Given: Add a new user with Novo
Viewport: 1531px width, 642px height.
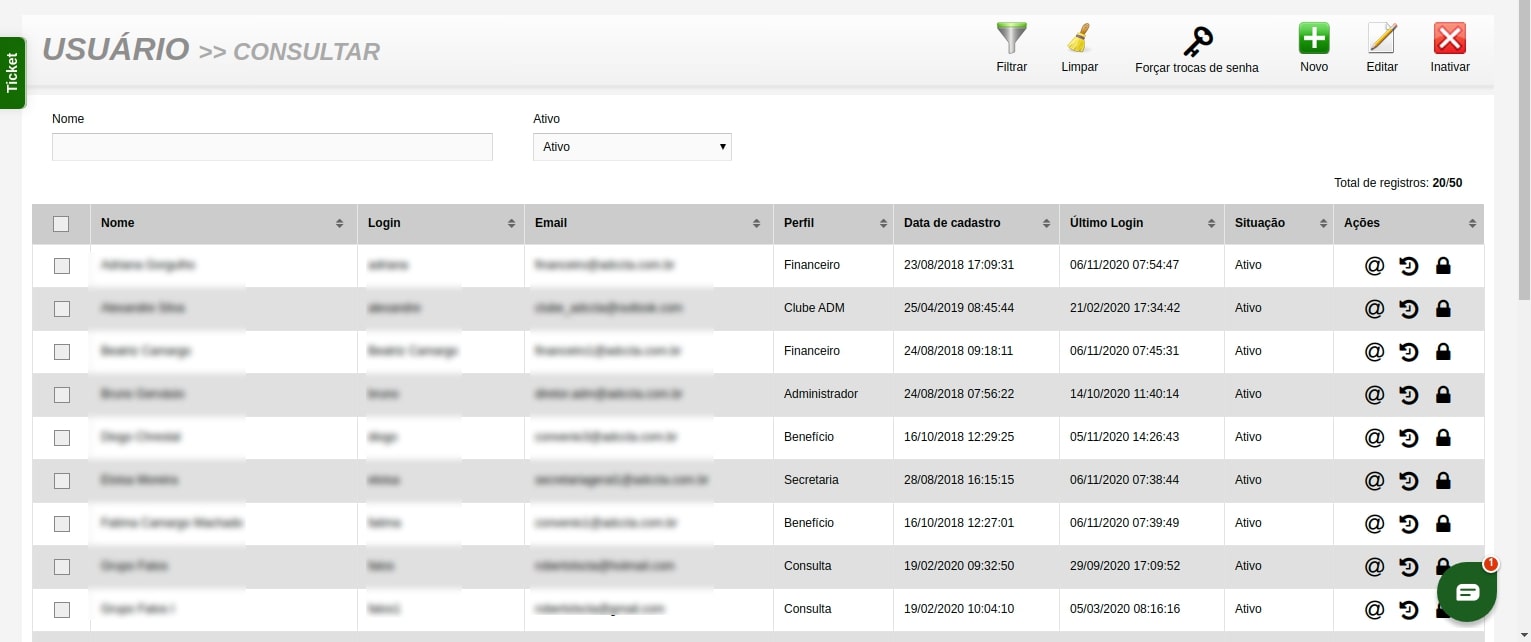Looking at the screenshot, I should click(x=1313, y=40).
